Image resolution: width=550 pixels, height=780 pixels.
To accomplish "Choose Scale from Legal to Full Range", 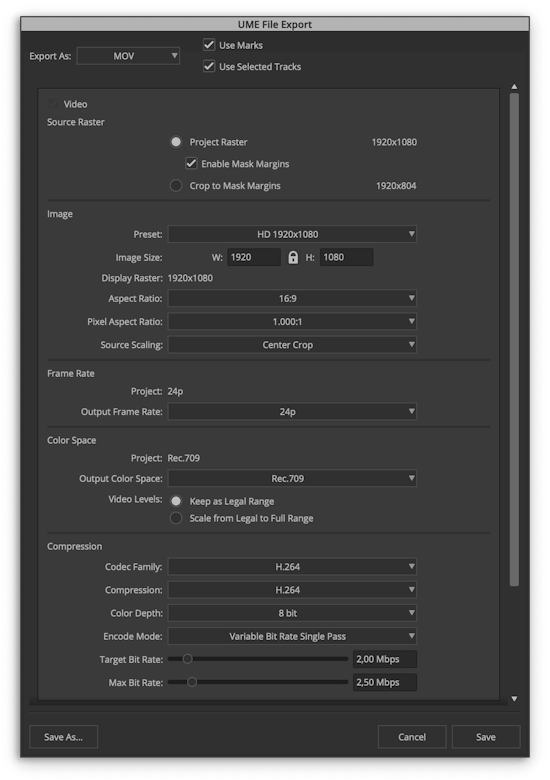I will pyautogui.click(x=176, y=518).
